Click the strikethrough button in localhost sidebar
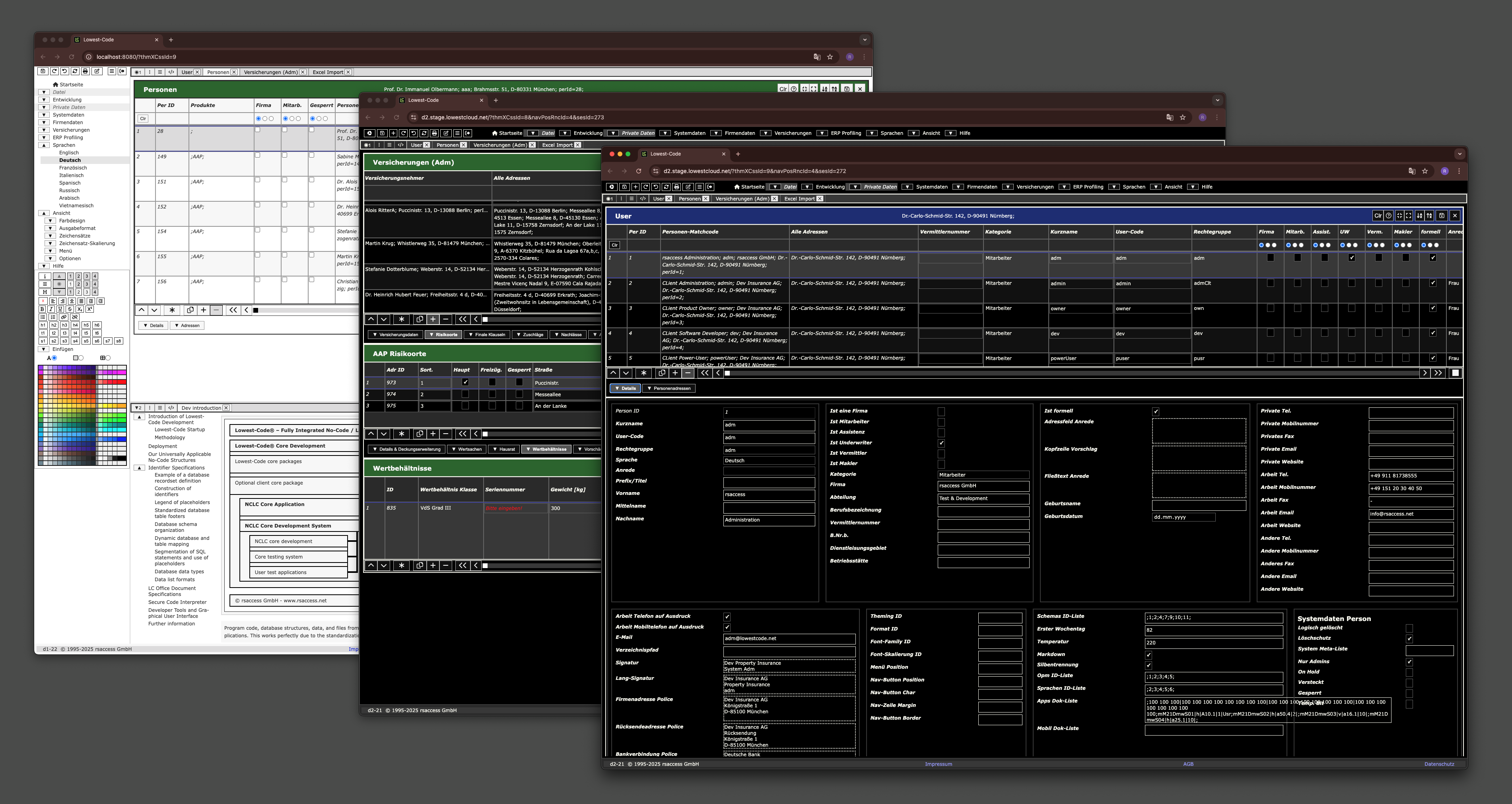 pos(70,309)
